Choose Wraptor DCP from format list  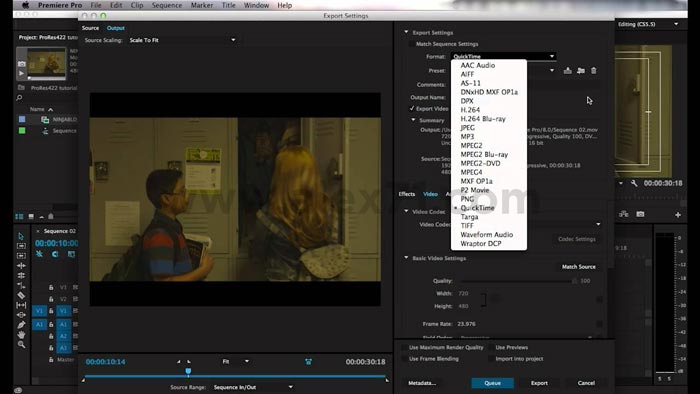point(481,244)
